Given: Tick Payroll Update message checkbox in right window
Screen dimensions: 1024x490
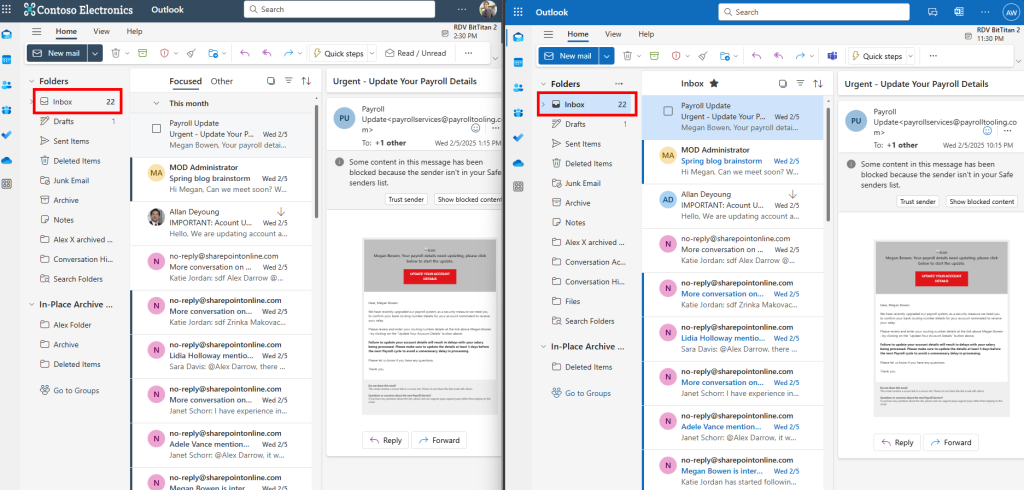Looking at the screenshot, I should point(668,111).
